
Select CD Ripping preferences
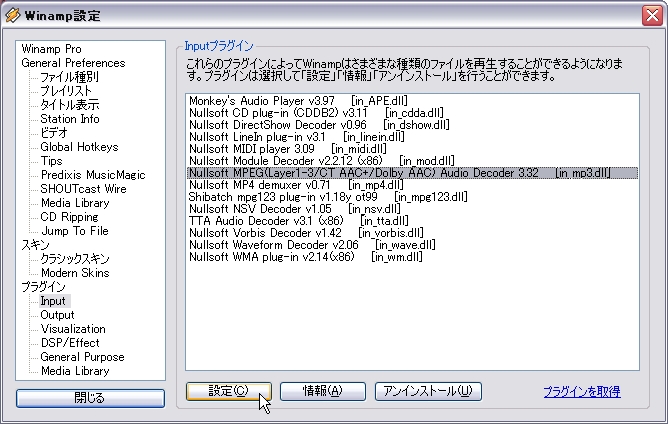click(69, 217)
